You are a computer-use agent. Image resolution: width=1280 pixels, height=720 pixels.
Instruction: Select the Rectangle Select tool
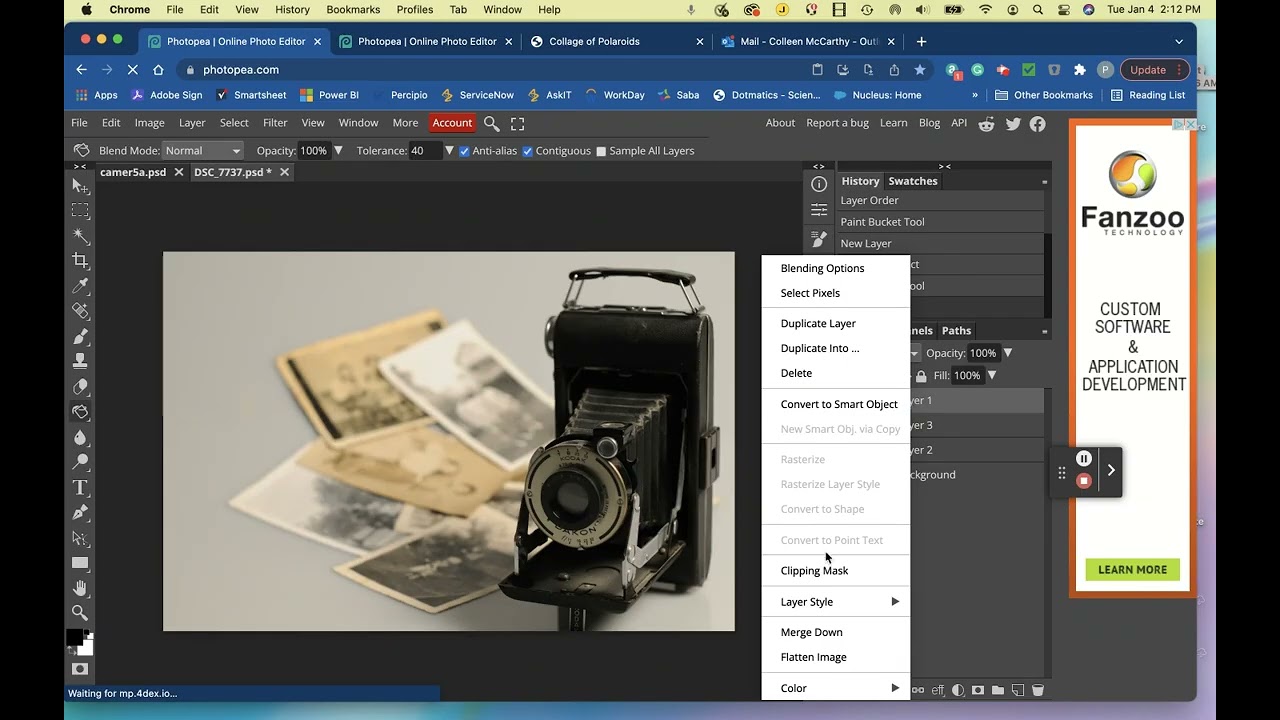point(80,211)
